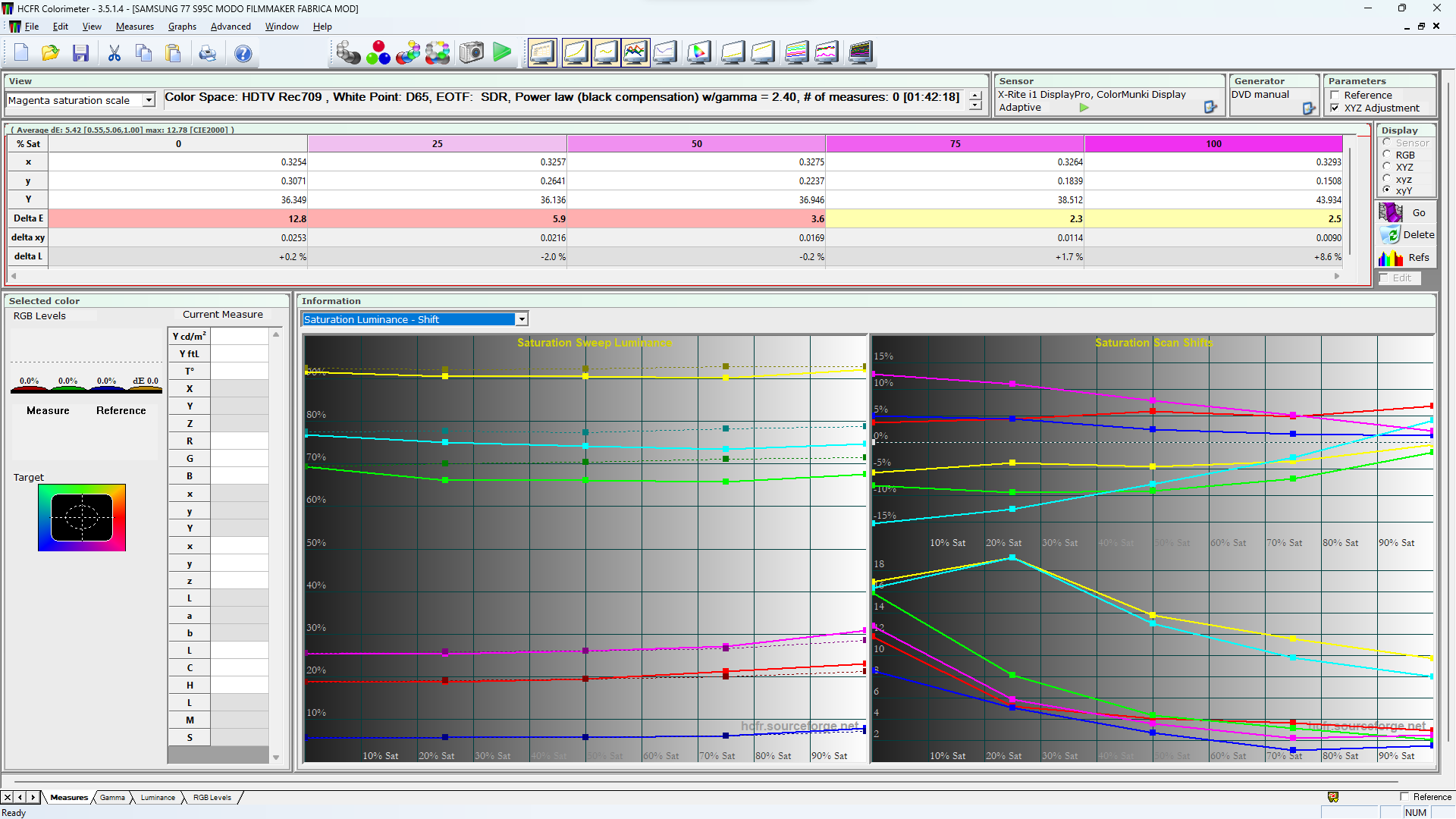Click the info text lower stepper arrow
The width and height of the screenshot is (1456, 819).
[x=975, y=105]
